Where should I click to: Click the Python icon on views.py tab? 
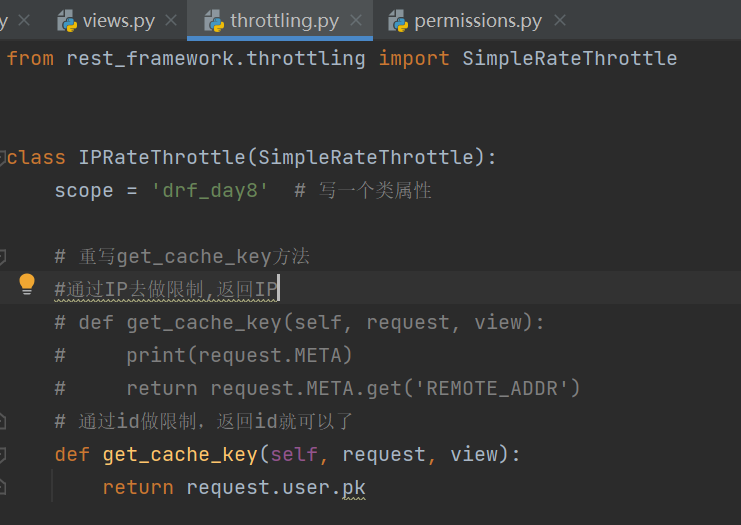67,20
